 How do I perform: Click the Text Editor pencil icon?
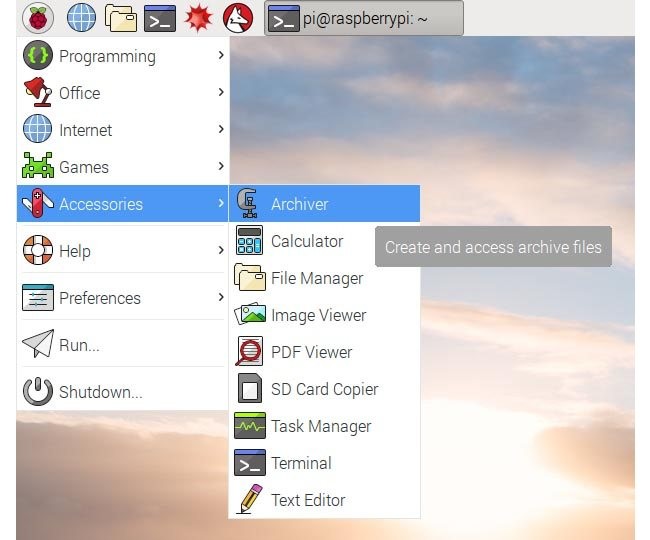coord(250,499)
